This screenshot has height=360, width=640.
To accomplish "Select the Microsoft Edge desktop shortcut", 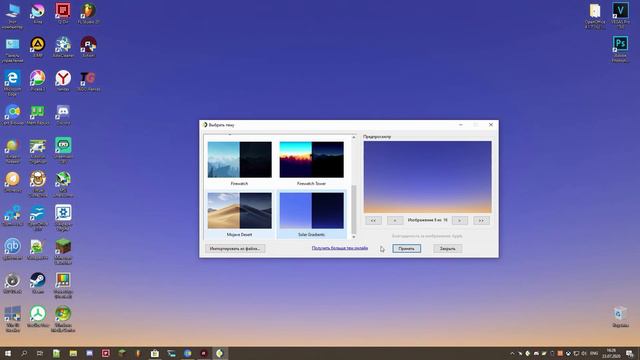I will [13, 83].
